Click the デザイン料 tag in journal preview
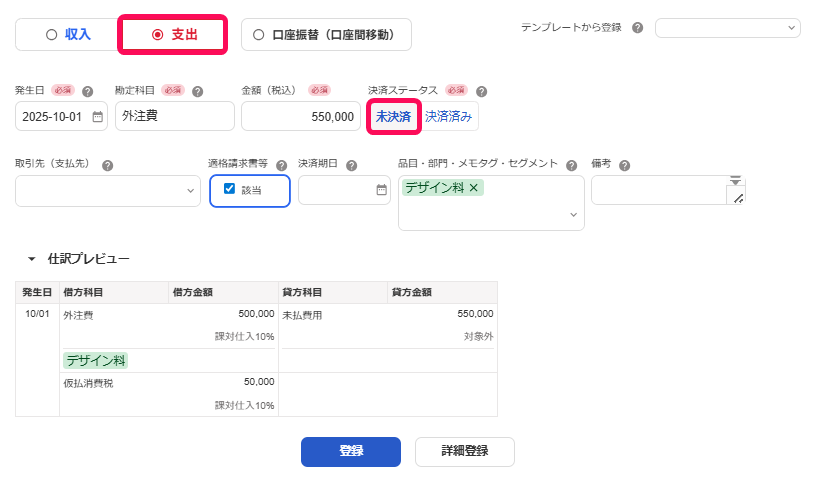Viewport: 816px width, 481px height. pos(96,360)
